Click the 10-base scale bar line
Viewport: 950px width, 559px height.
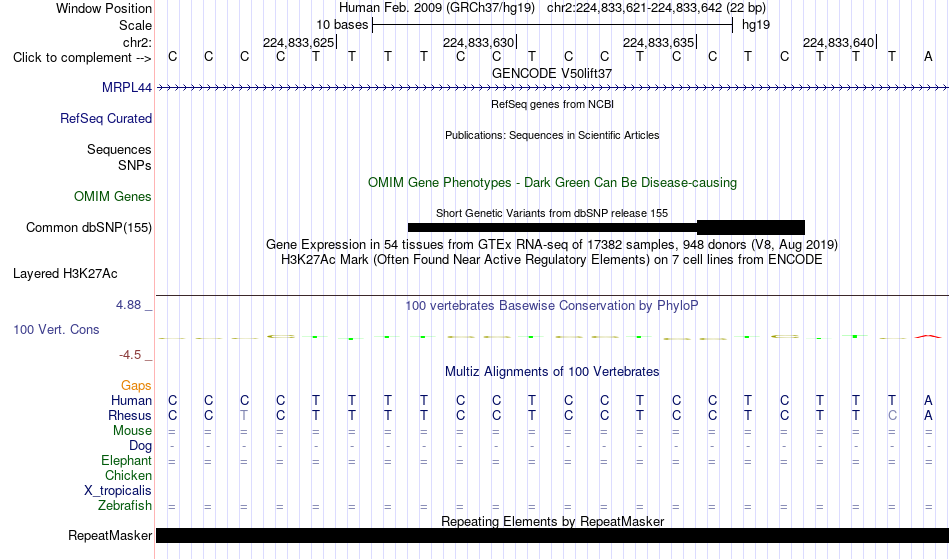click(x=553, y=25)
